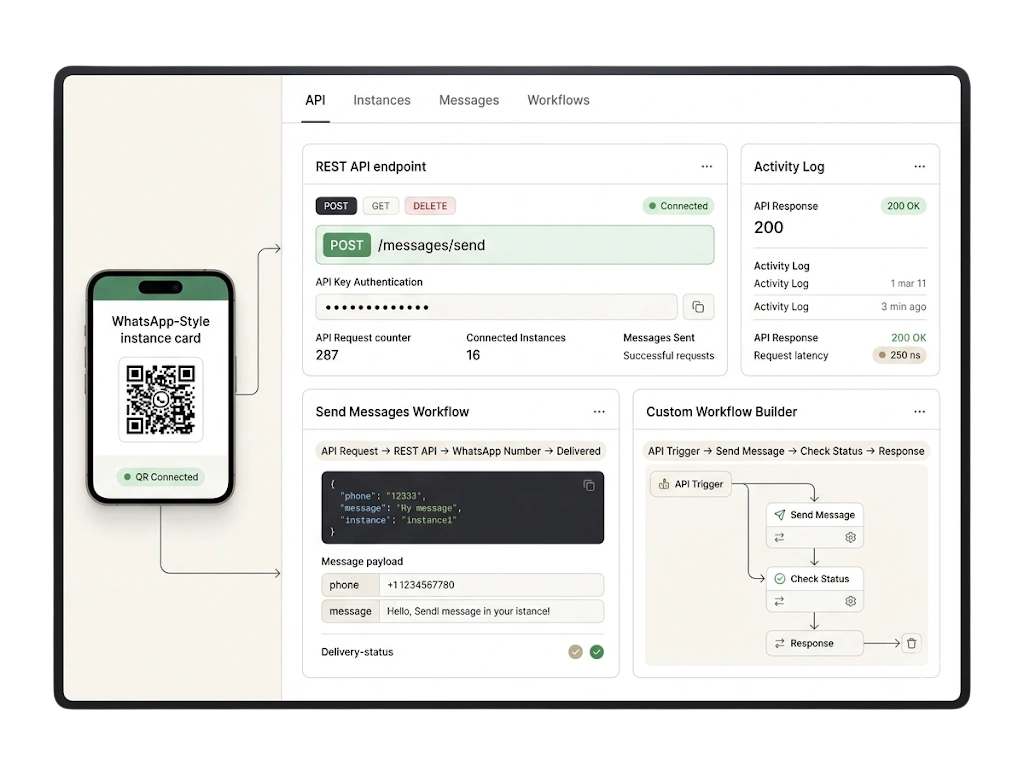This screenshot has width=1024, height=765.
Task: Go to the Messages tab
Action: 469,100
